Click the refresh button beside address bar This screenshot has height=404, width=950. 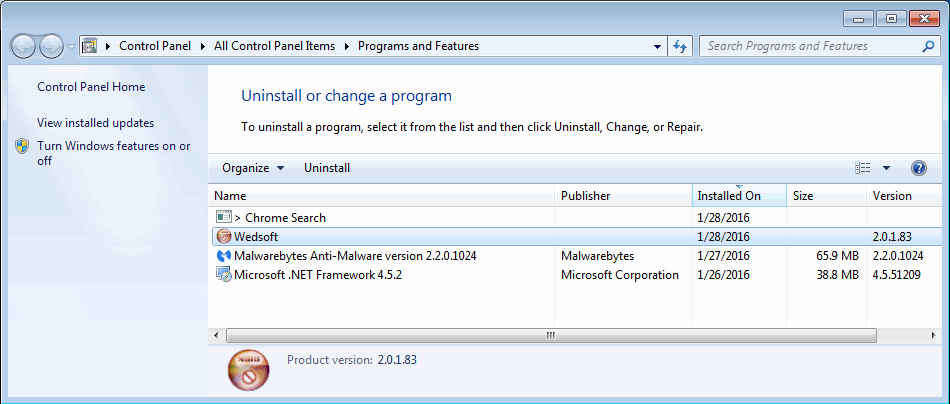click(x=679, y=47)
